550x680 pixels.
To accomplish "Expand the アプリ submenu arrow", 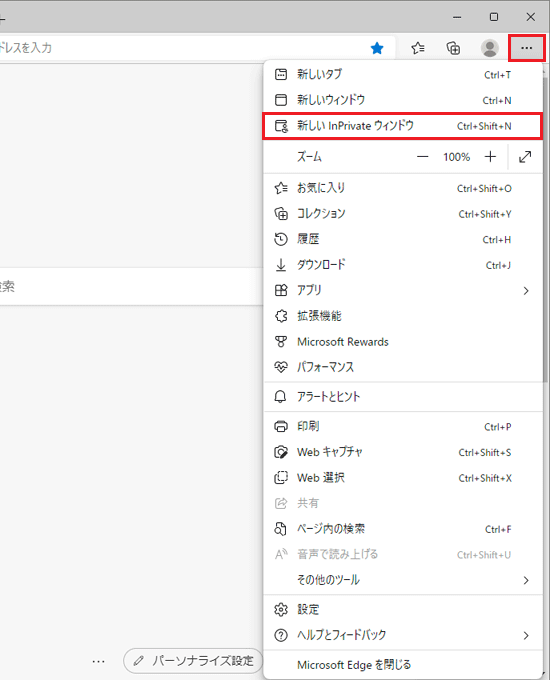I will point(526,291).
